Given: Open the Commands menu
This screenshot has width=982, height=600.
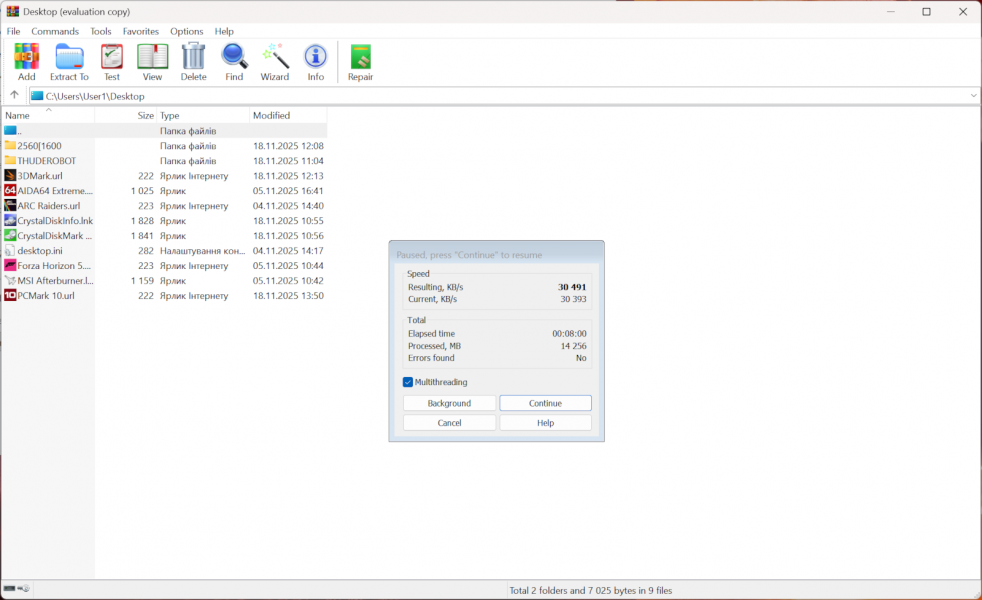Looking at the screenshot, I should (55, 31).
